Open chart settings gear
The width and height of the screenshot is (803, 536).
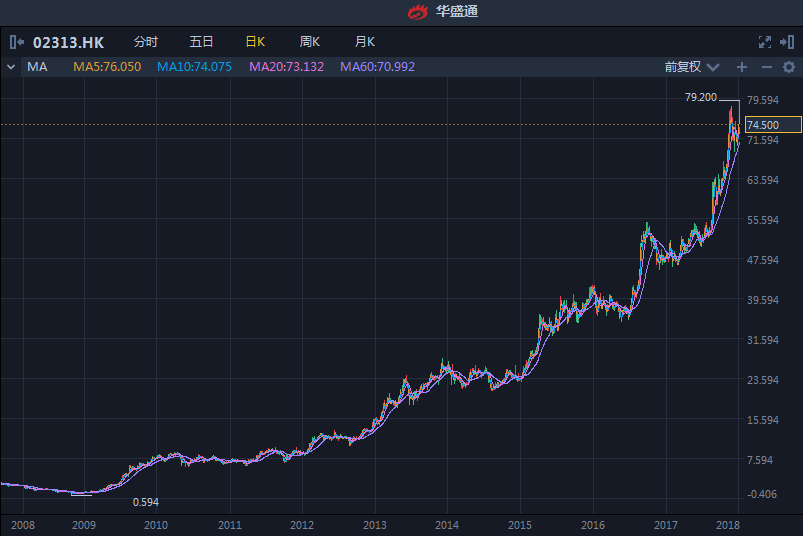point(789,67)
